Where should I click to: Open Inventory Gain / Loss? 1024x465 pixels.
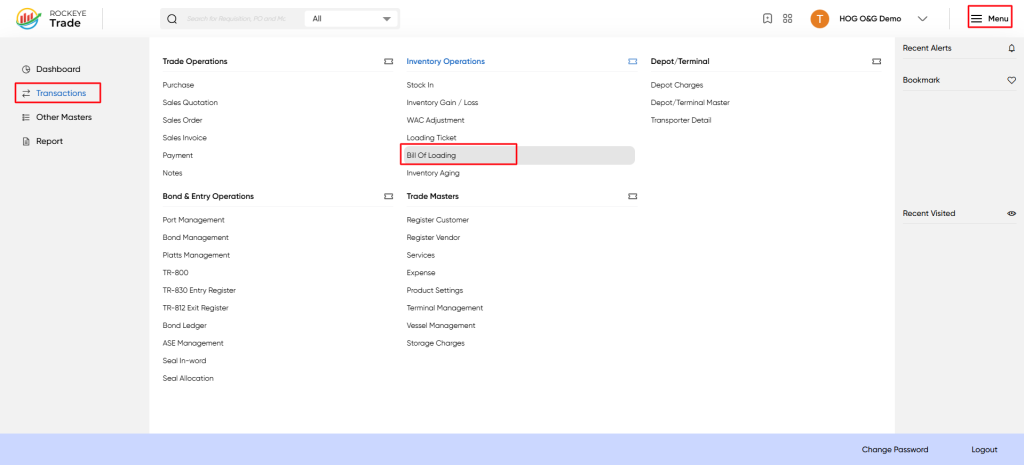pyautogui.click(x=442, y=103)
